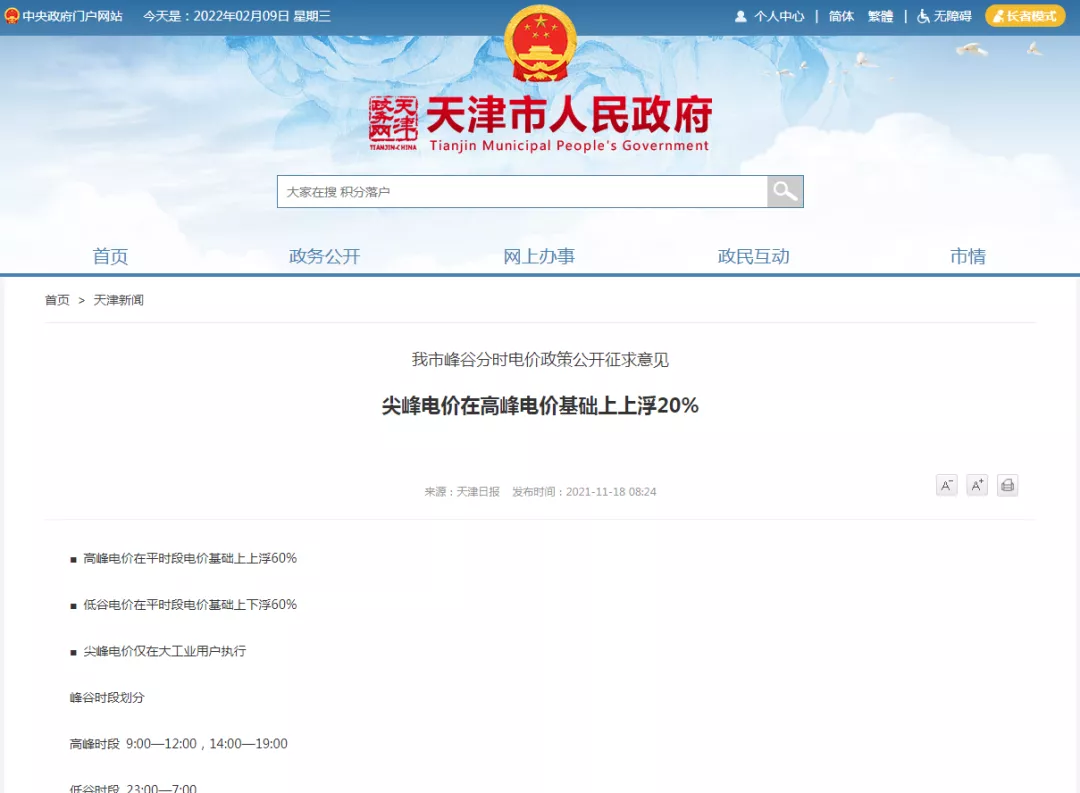Click 天津新闻 in the breadcrumb
Image resolution: width=1080 pixels, height=793 pixels.
tap(119, 300)
